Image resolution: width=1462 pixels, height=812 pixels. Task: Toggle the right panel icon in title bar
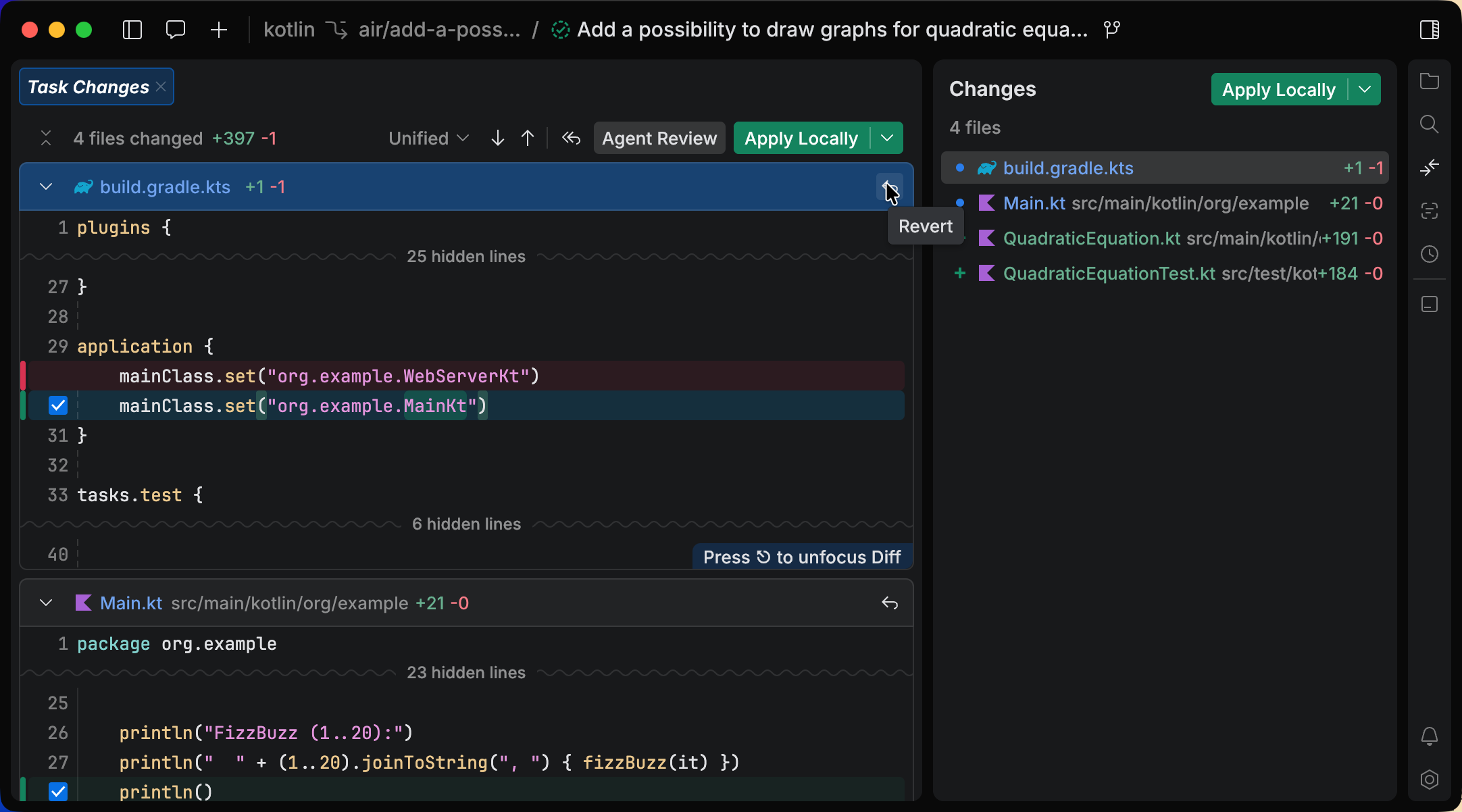point(1429,30)
